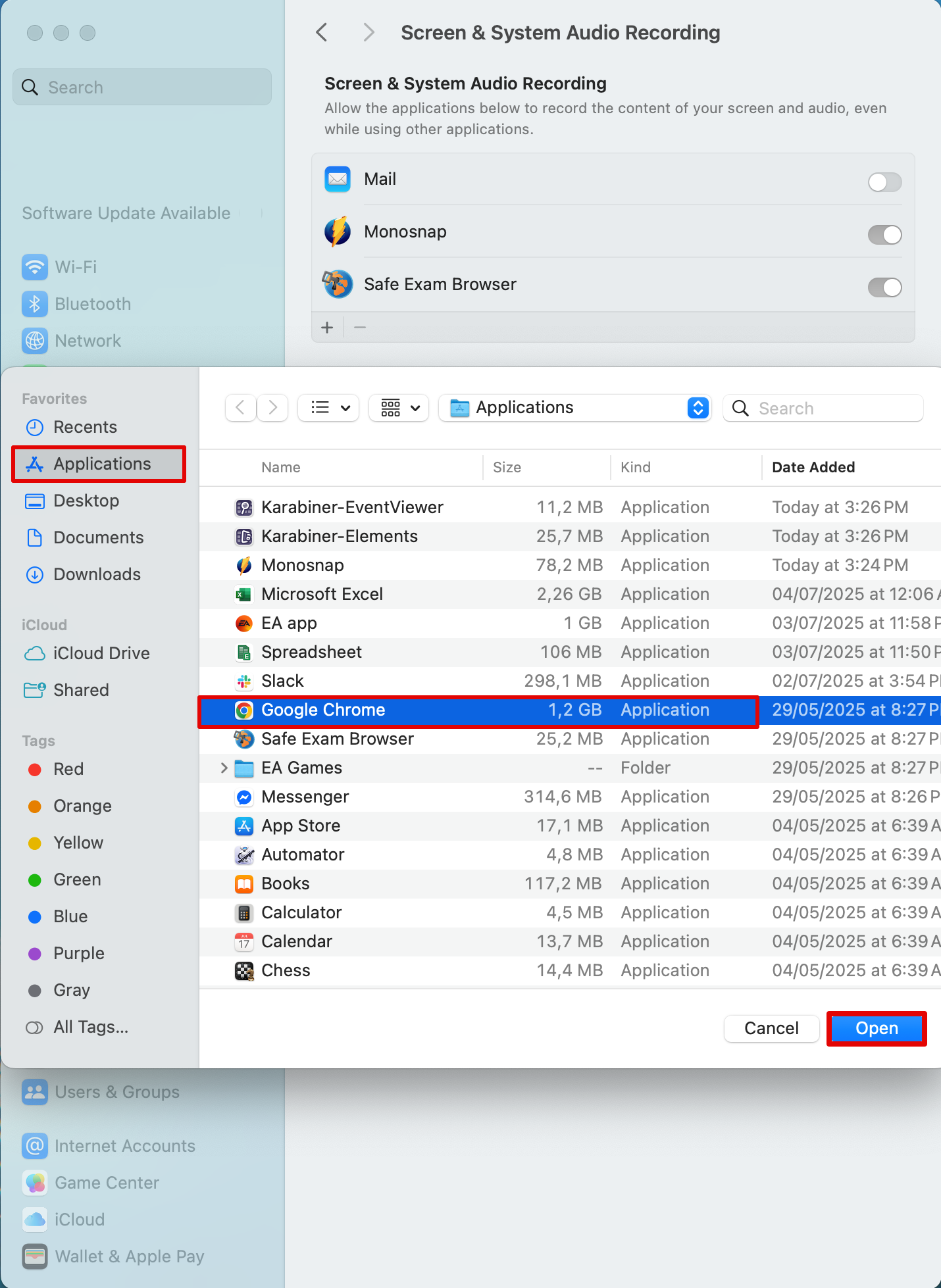
Task: Click the plus icon to add application
Action: coord(327,328)
